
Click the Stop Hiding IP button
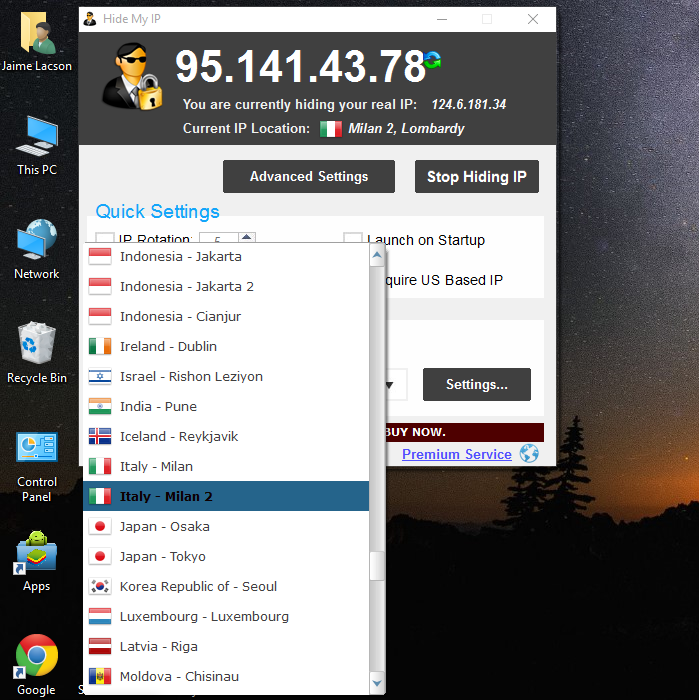(x=477, y=176)
